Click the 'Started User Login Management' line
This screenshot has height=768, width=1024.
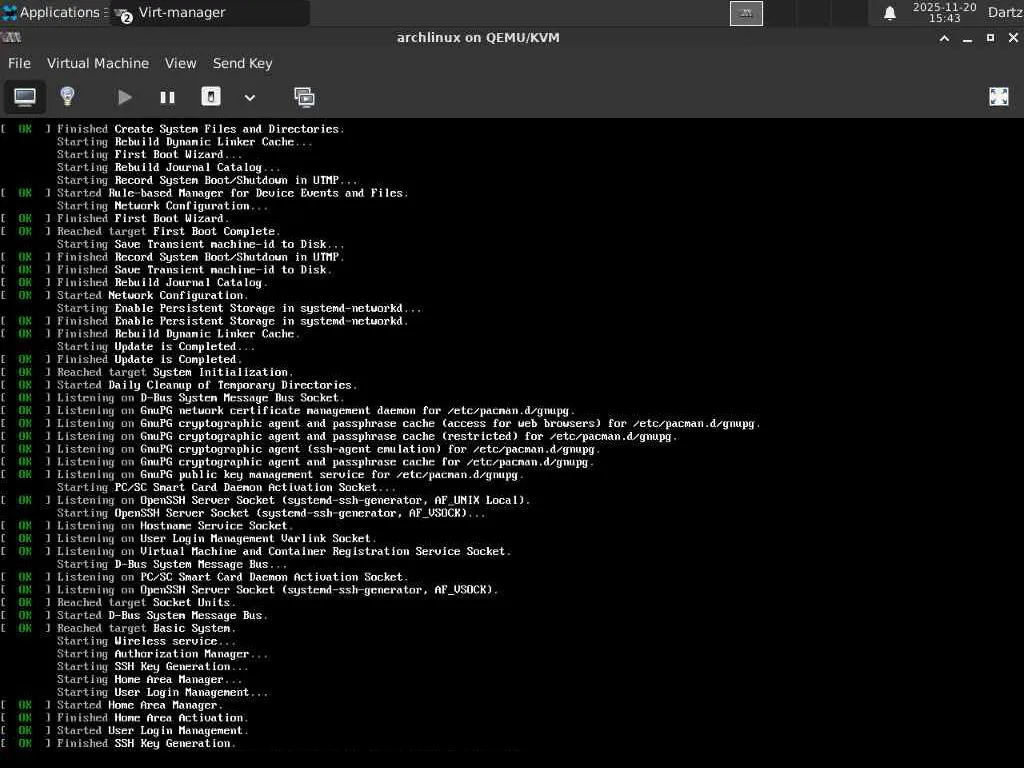coord(124,731)
